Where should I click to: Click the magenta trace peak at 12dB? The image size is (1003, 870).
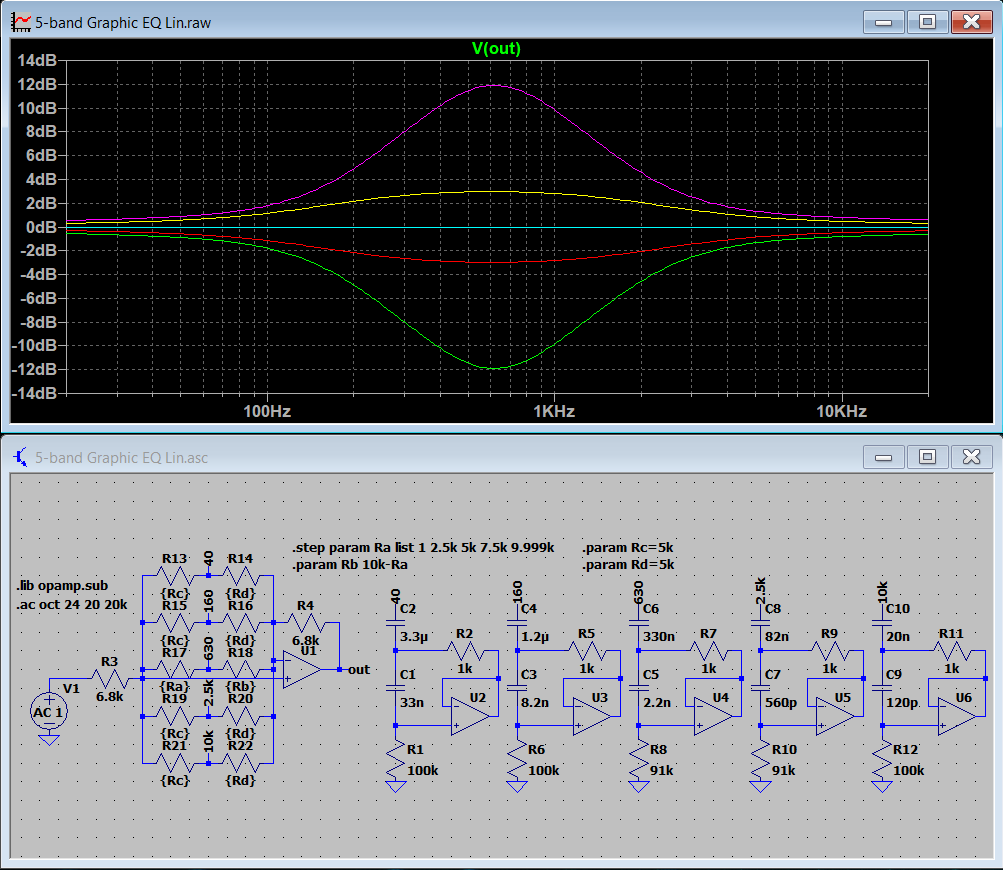(496, 85)
